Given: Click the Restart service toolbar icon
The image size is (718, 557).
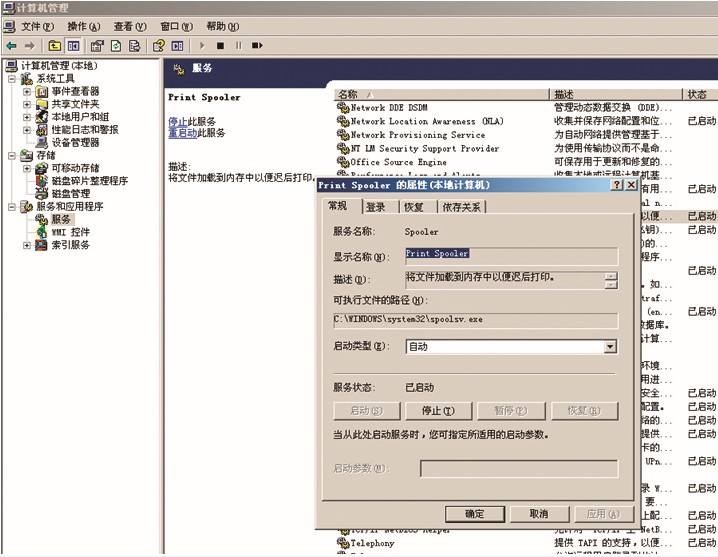Looking at the screenshot, I should coord(257,46).
